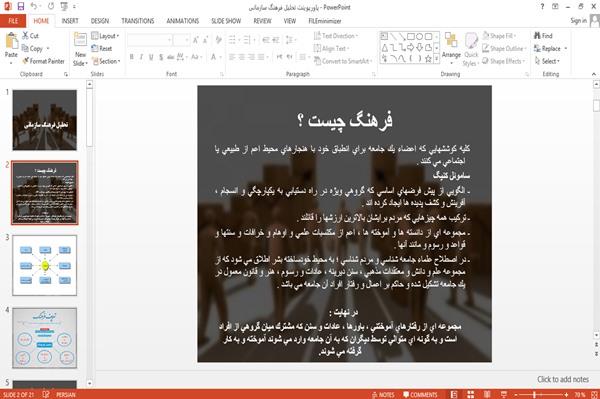Click the Undo arrow icon
Image resolution: width=600 pixels, height=399 pixels.
coord(34,7)
